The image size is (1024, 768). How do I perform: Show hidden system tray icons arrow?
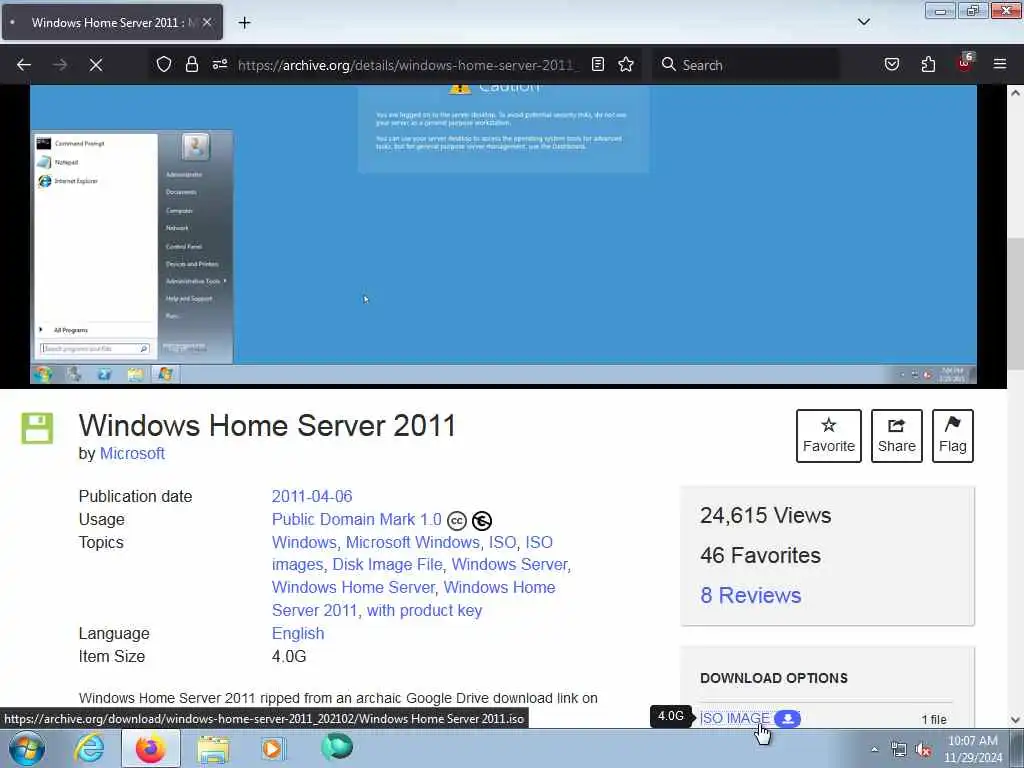(874, 749)
